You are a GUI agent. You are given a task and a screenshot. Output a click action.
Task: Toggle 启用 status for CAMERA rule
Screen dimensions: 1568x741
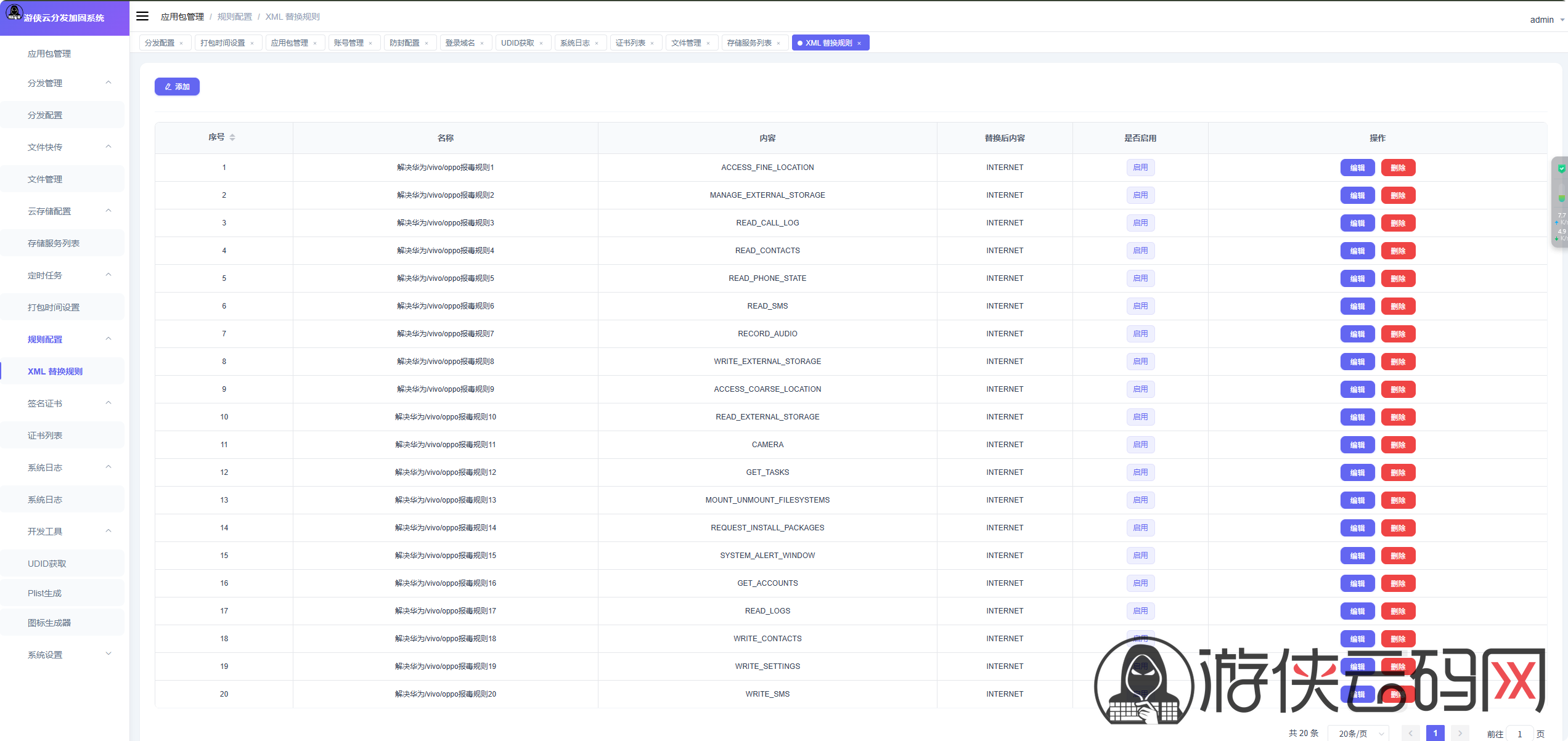tap(1140, 445)
